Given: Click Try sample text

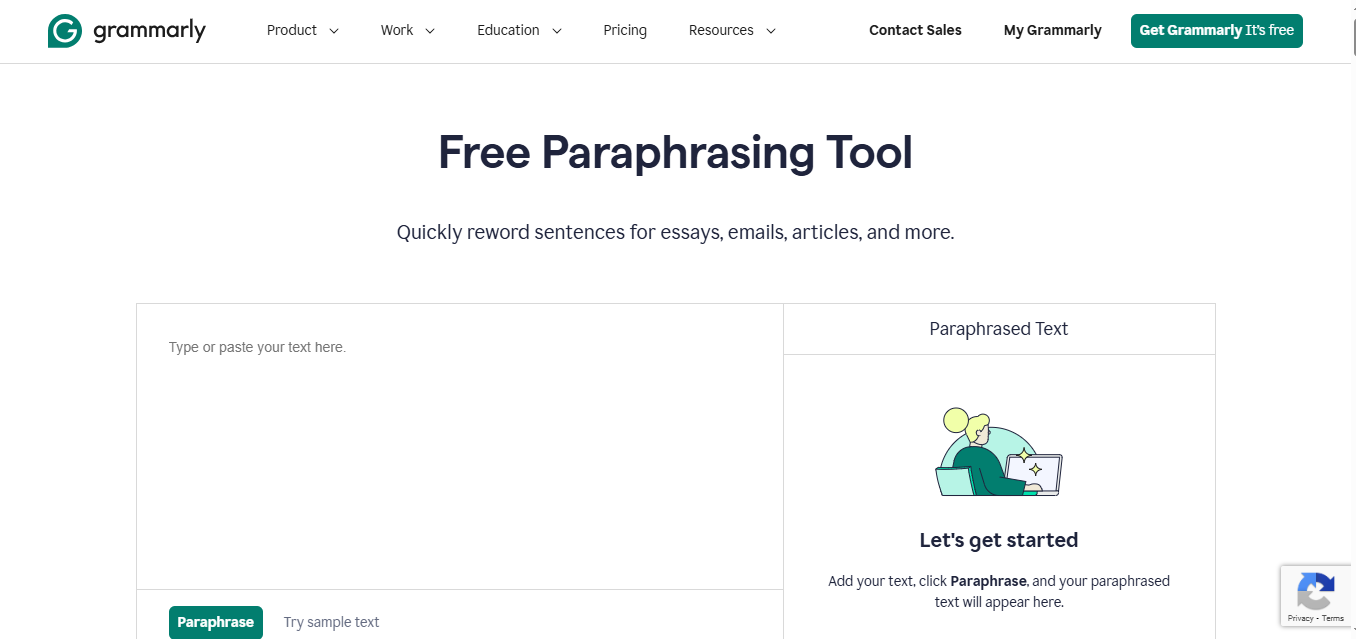Looking at the screenshot, I should coord(331,622).
